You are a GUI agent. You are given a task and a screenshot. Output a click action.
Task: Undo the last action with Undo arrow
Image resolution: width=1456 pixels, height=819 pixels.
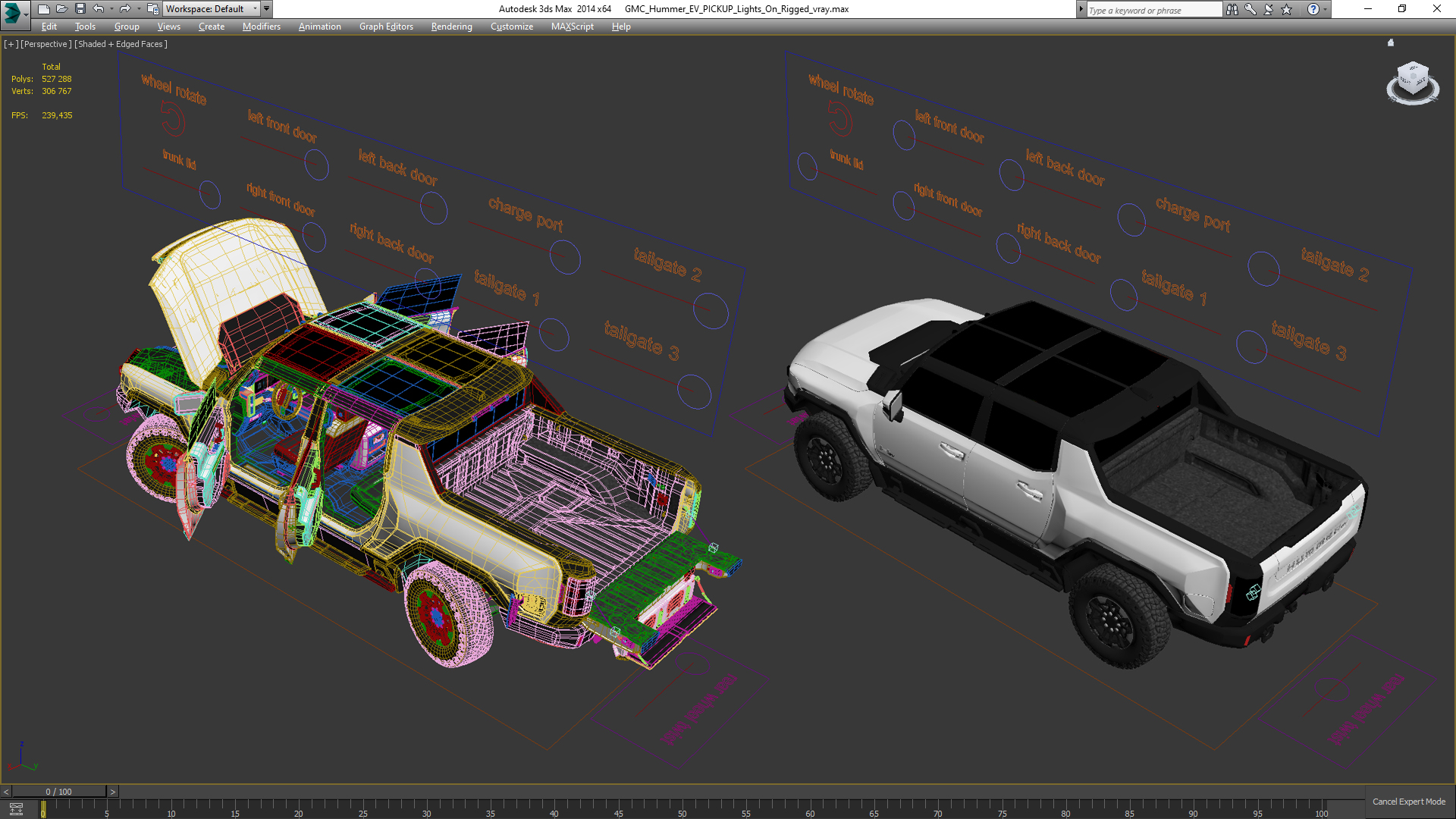[x=99, y=9]
